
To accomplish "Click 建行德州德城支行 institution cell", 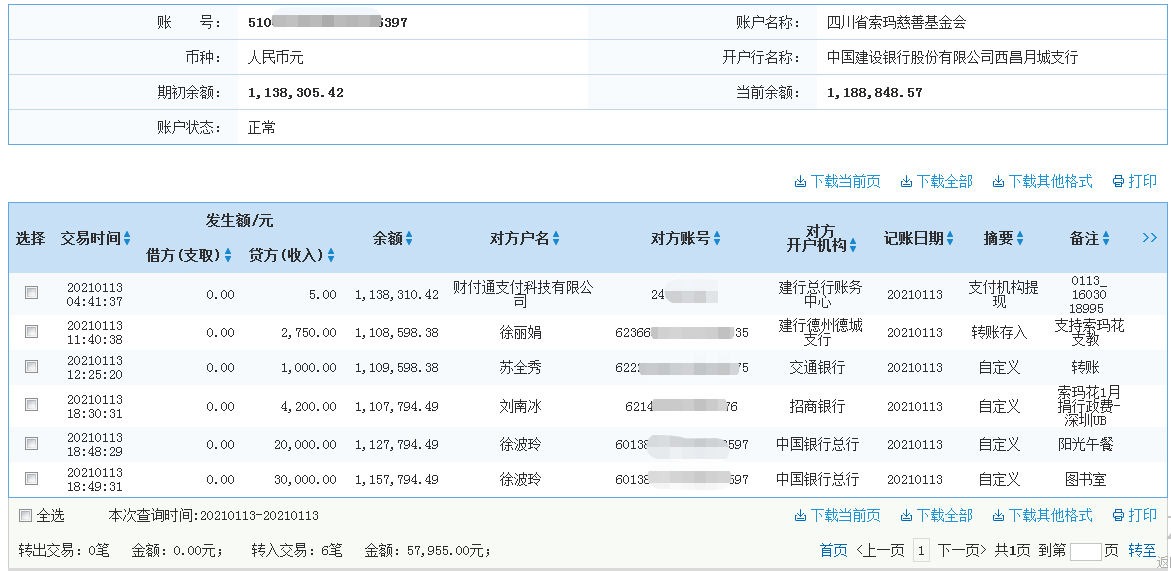I will [820, 332].
